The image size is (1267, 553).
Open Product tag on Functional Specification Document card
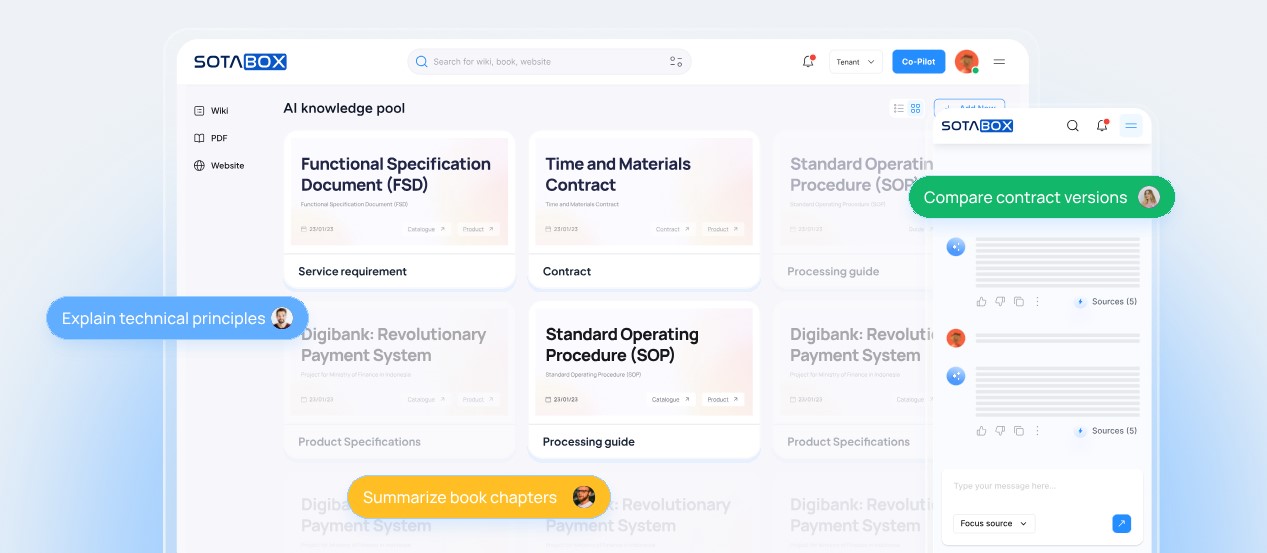coord(478,229)
